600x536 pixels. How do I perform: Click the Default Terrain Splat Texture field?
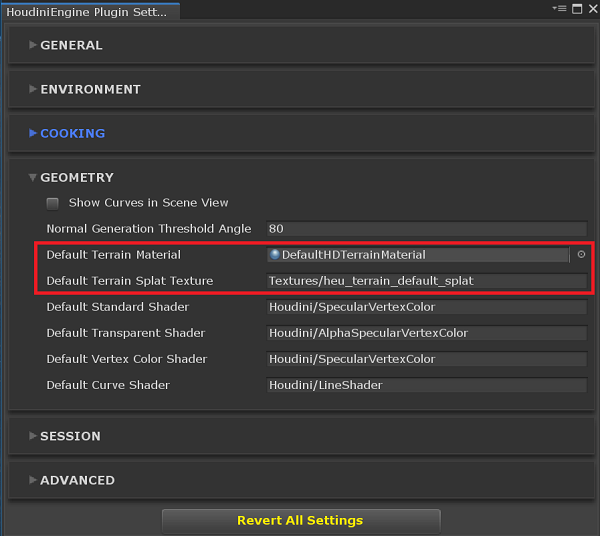pos(426,281)
